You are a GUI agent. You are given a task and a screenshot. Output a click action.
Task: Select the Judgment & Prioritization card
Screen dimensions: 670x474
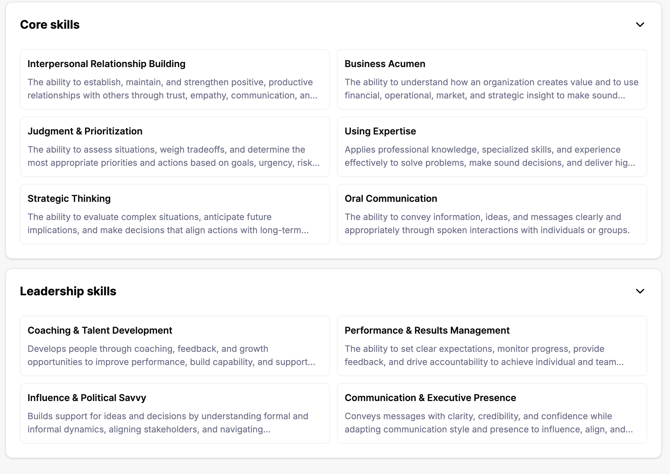175,147
